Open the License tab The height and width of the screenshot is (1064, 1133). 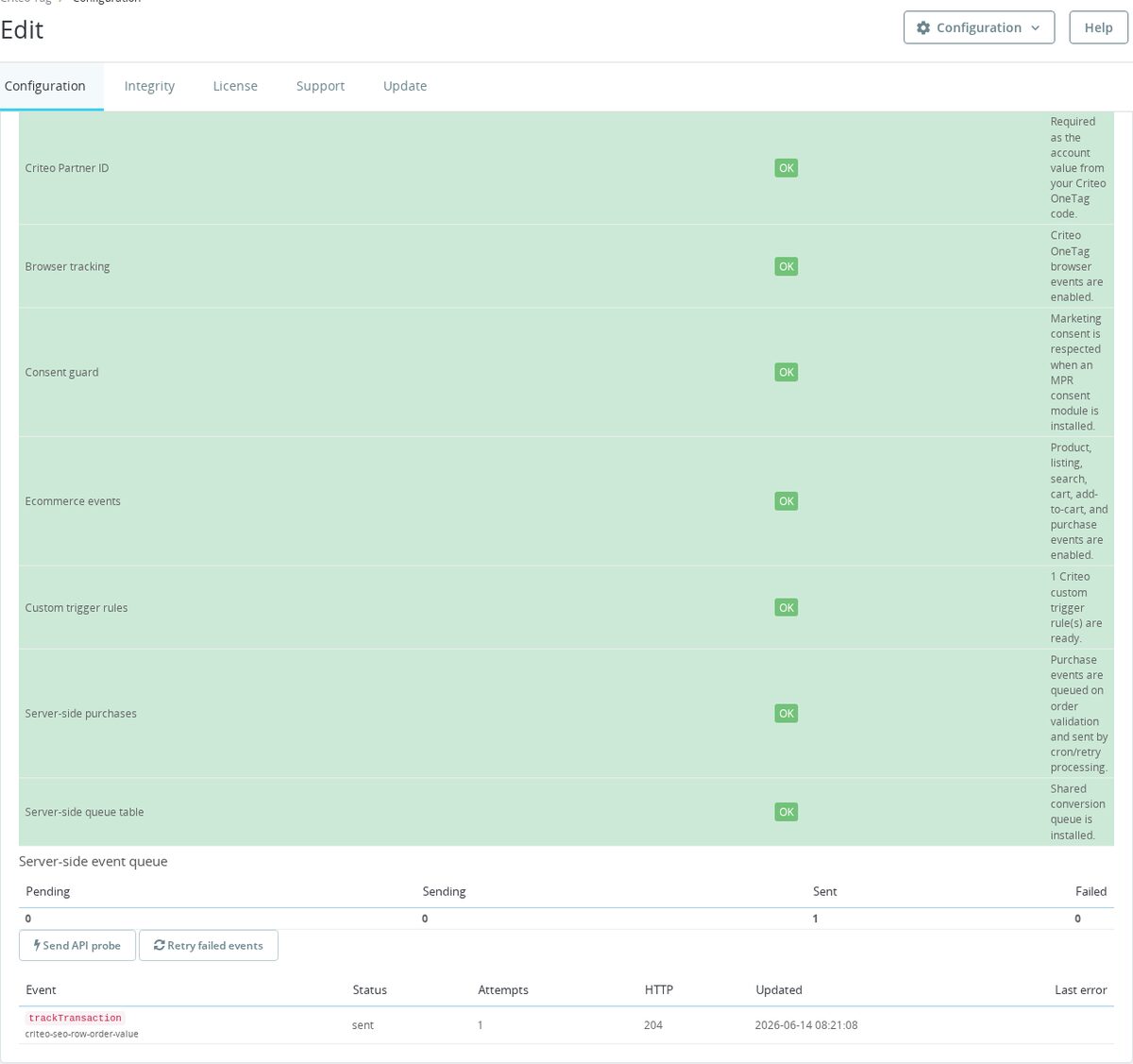coord(235,86)
